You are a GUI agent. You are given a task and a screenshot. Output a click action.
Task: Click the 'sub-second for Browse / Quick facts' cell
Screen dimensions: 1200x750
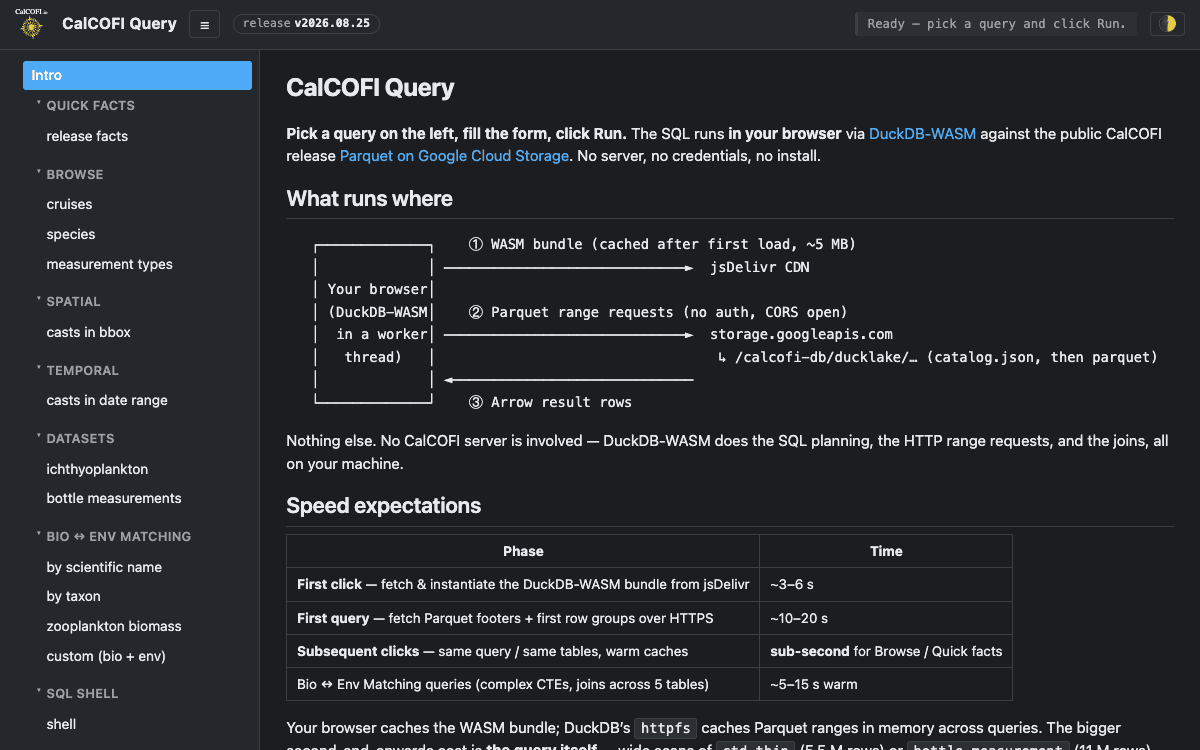point(886,651)
